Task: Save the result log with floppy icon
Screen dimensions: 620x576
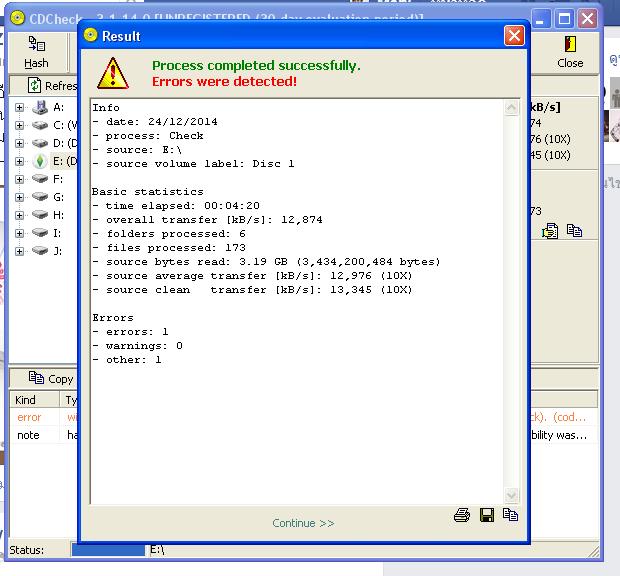Action: pos(487,515)
